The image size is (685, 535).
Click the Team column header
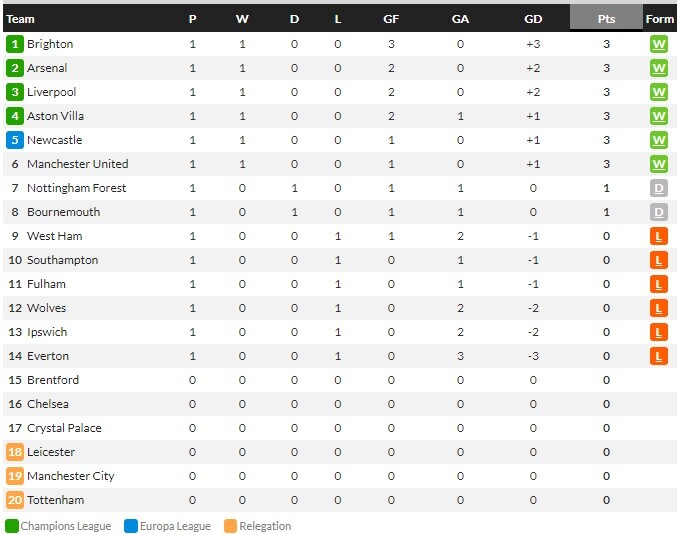pos(20,19)
